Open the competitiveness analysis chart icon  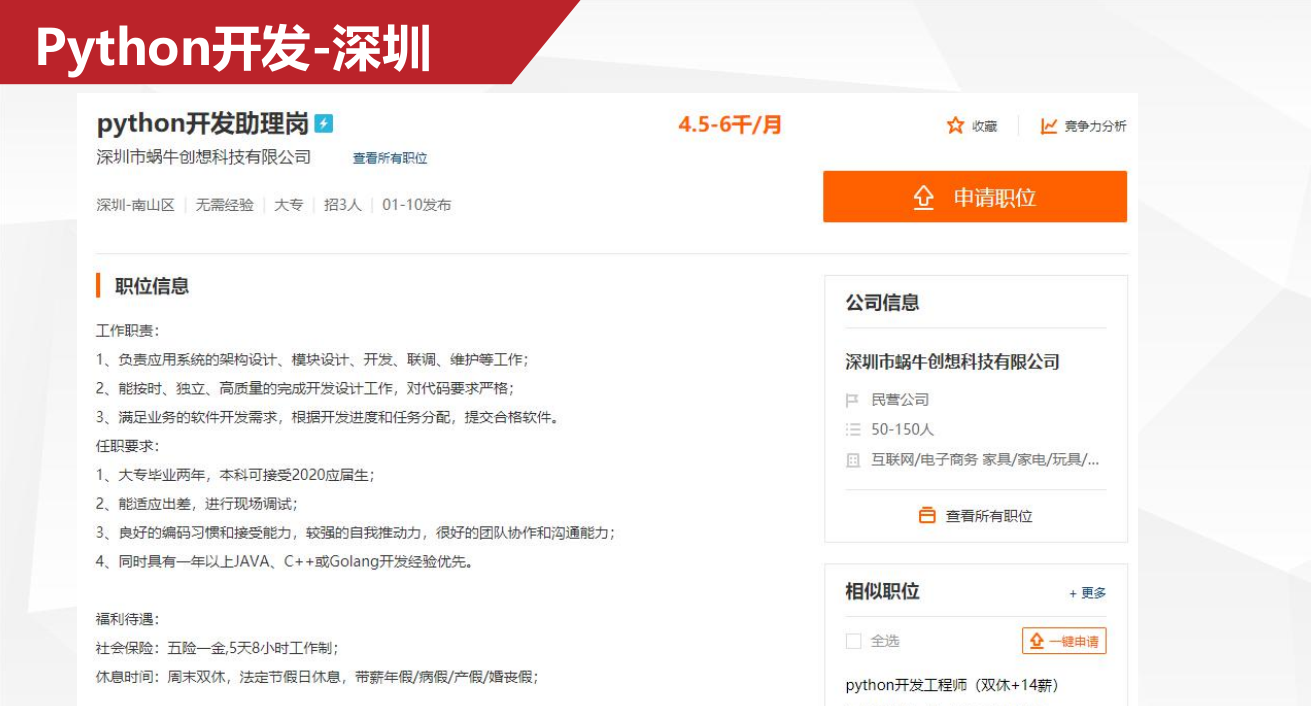tap(1049, 125)
